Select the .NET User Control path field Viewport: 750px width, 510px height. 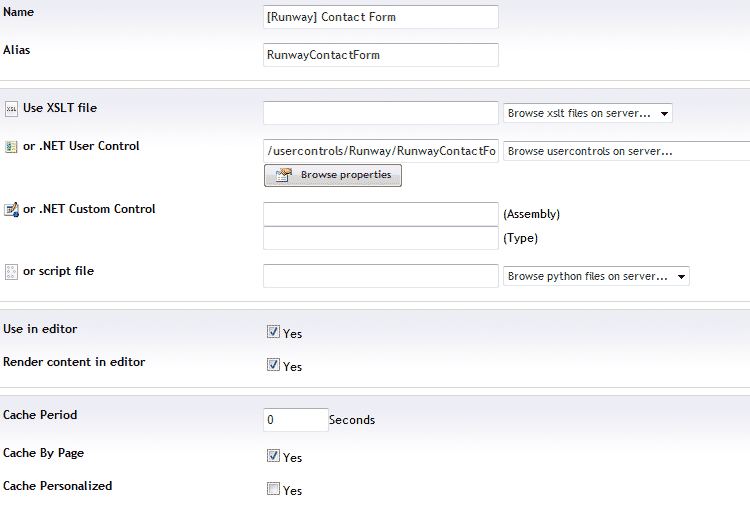(381, 151)
